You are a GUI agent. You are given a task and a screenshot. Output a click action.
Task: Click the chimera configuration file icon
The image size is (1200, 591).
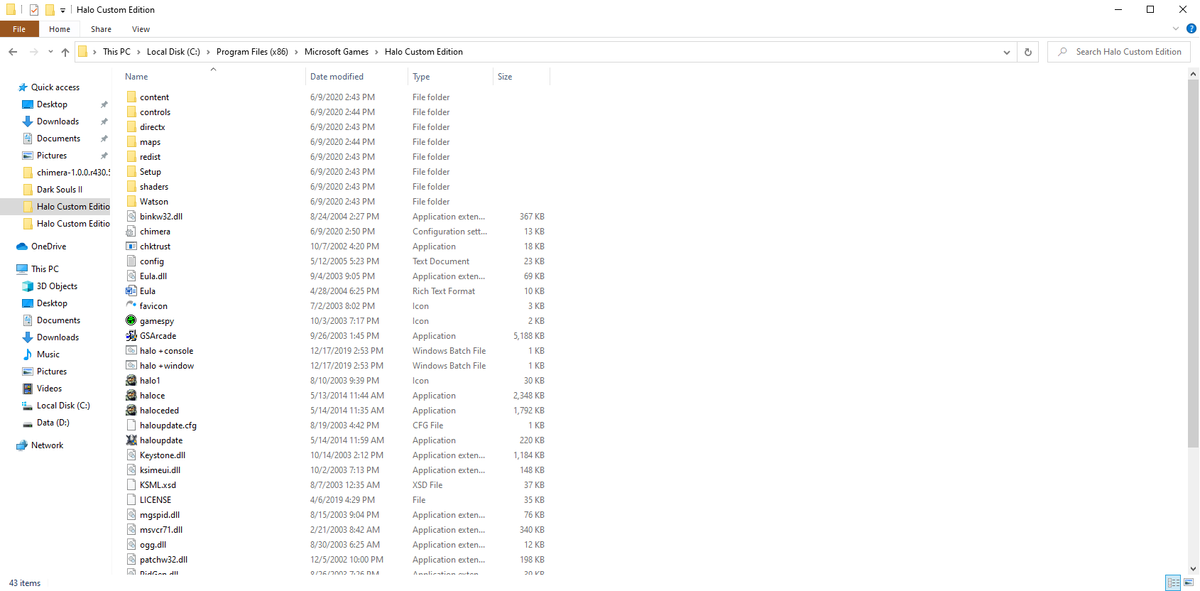(131, 231)
